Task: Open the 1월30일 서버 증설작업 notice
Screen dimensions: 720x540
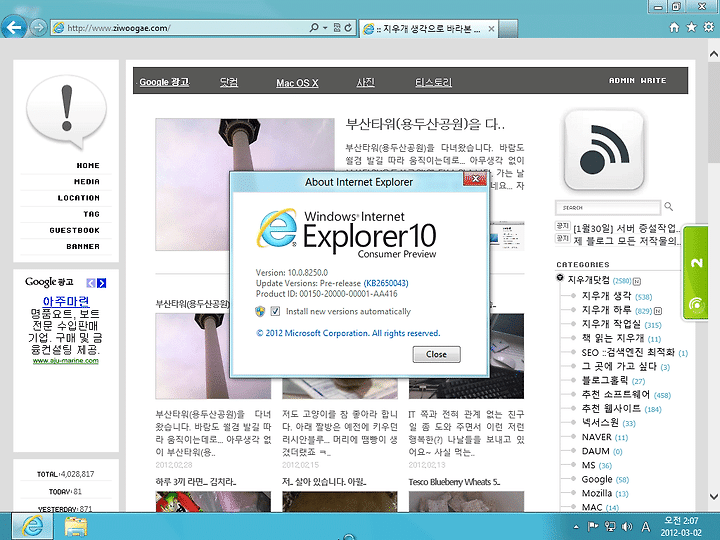Action: tap(626, 228)
